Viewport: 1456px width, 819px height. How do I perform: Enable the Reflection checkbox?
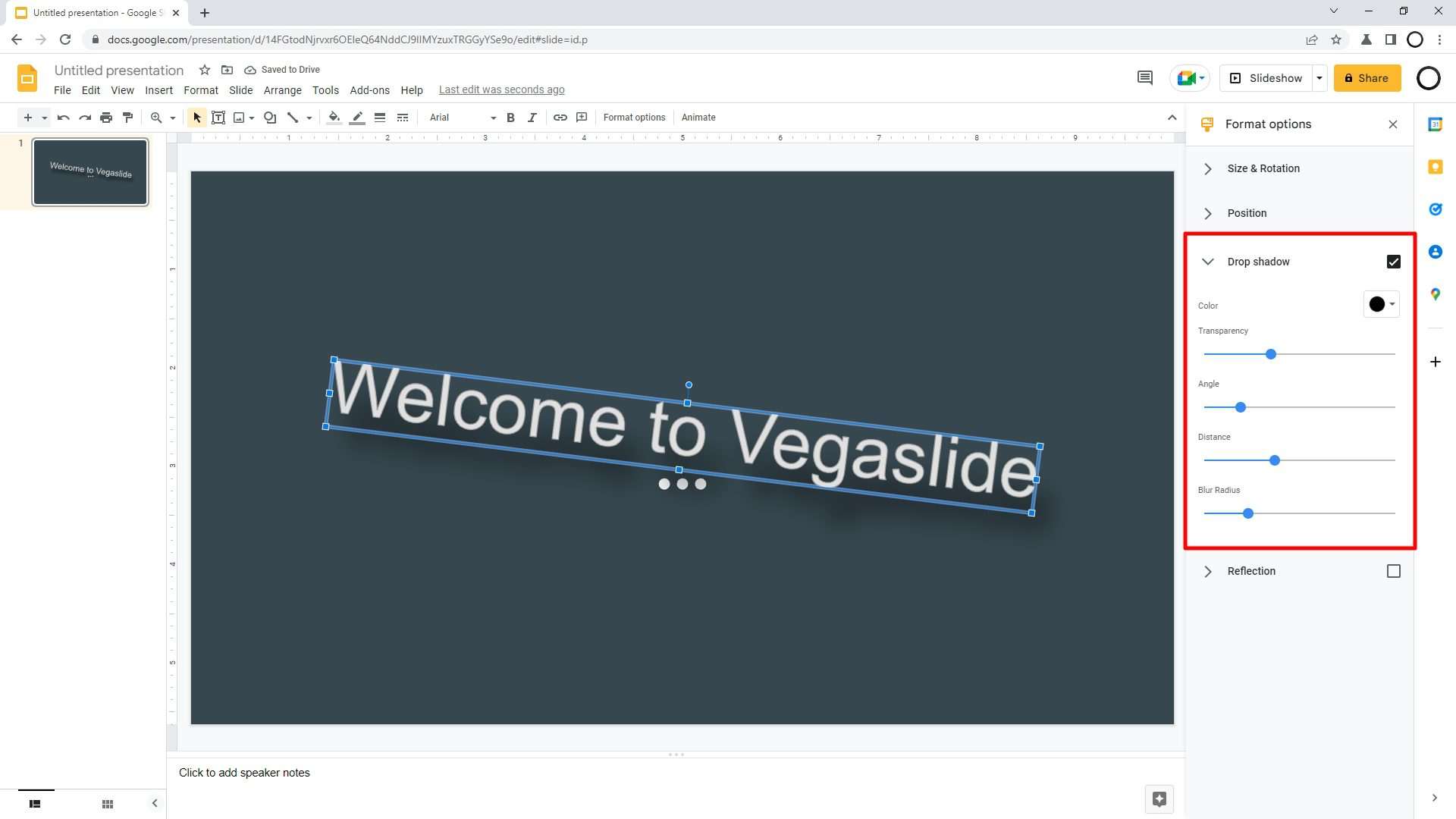pyautogui.click(x=1394, y=571)
